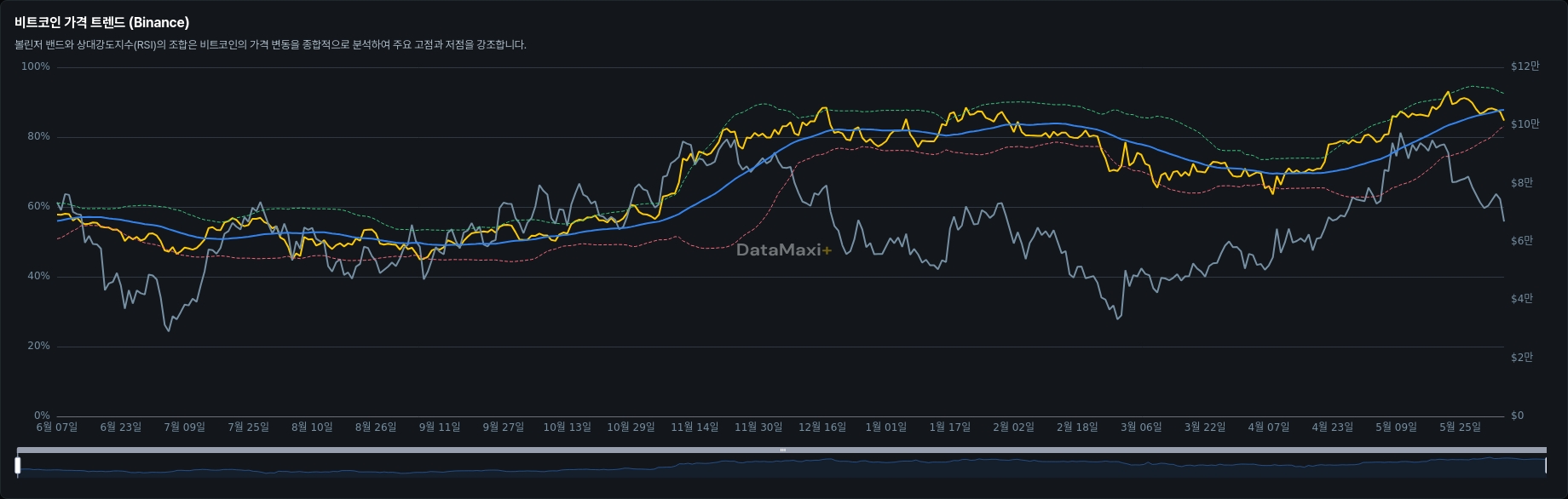Click the '5월 09일' date label
1568x499 pixels.
pos(1397,427)
